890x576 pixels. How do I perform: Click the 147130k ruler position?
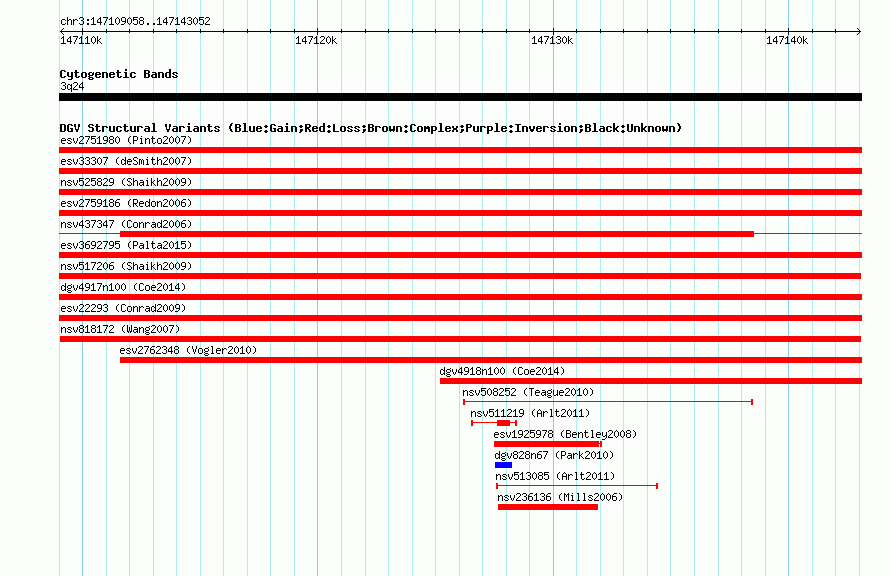click(x=552, y=40)
